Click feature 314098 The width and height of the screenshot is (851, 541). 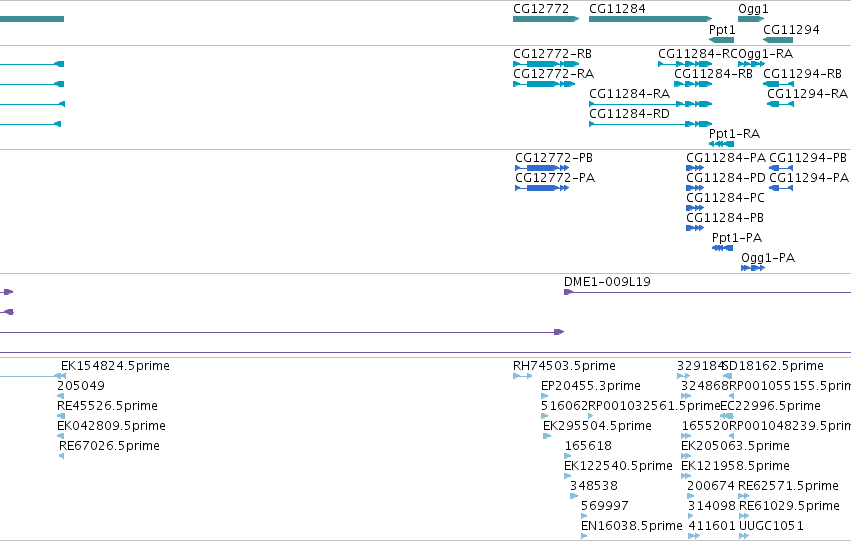click(691, 516)
